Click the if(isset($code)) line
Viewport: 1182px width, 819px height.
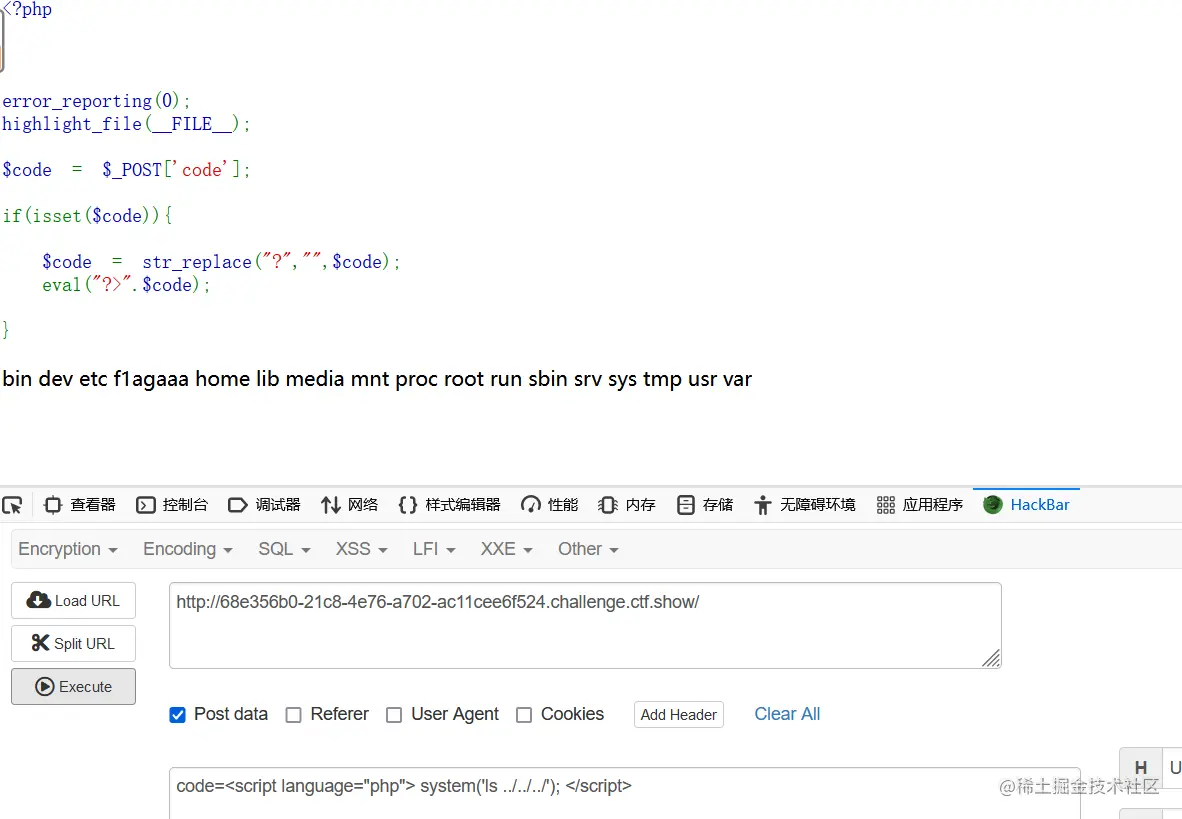click(87, 216)
